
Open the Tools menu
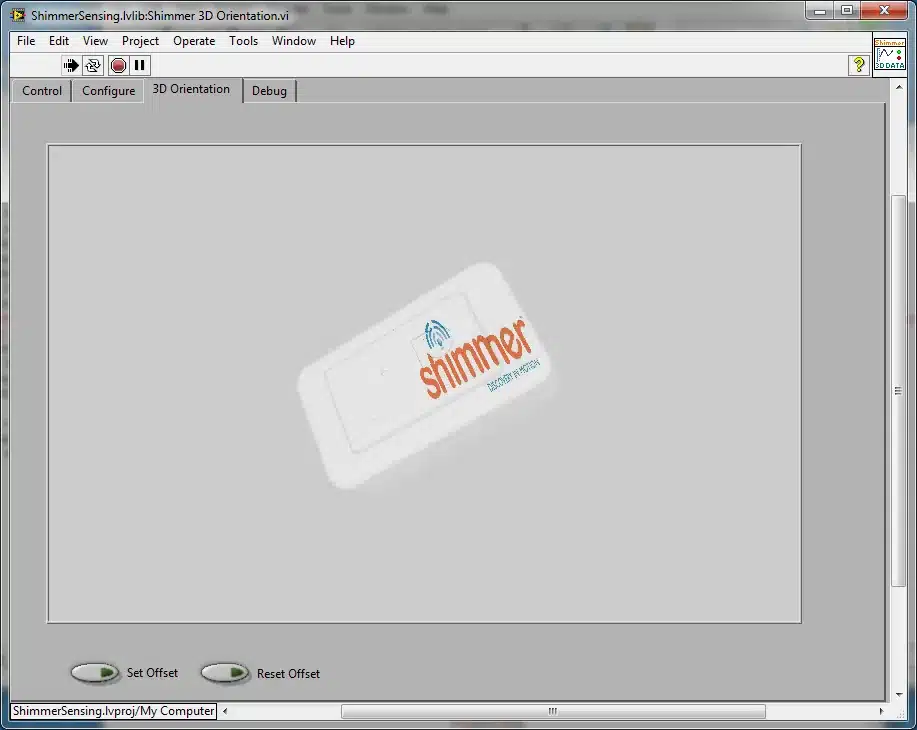coord(243,41)
